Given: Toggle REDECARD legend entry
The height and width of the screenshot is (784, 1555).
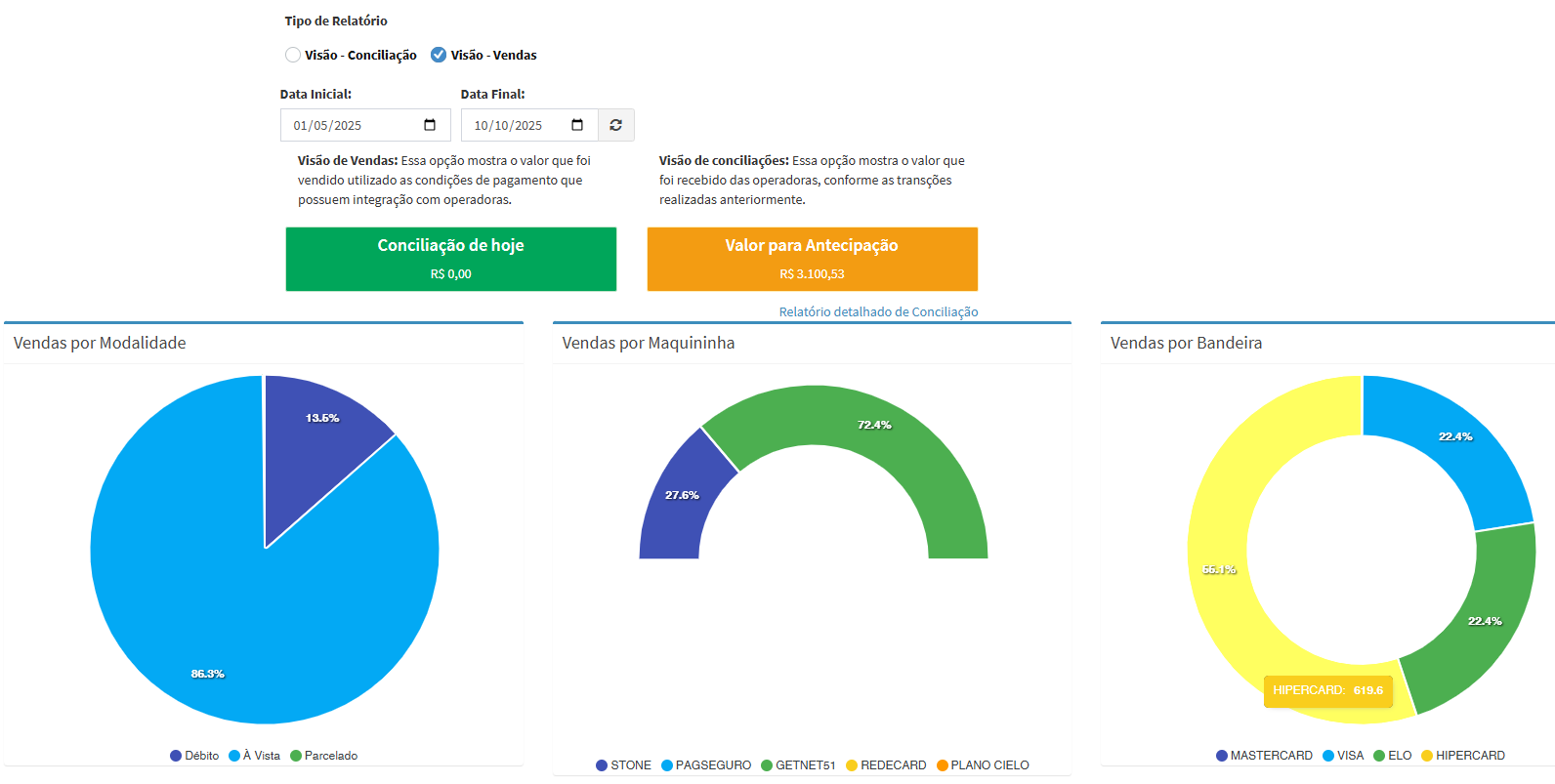Looking at the screenshot, I should 886,765.
